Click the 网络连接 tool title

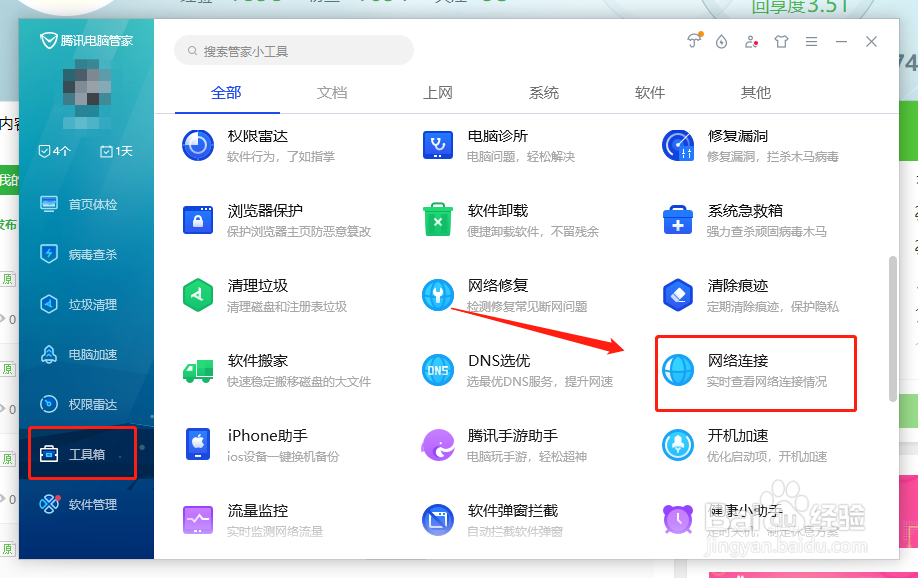pyautogui.click(x=738, y=361)
